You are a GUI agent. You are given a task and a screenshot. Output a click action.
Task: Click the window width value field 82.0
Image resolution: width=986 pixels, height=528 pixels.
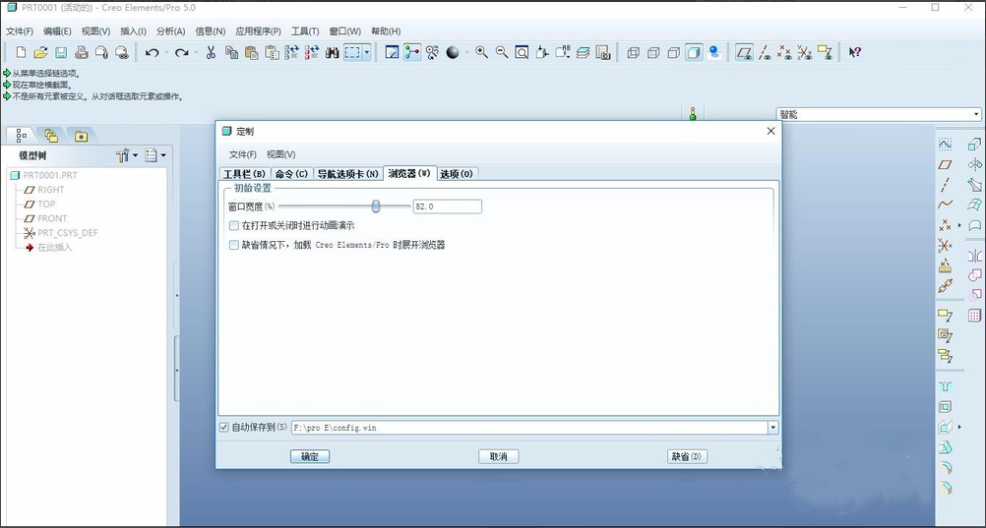(447, 206)
